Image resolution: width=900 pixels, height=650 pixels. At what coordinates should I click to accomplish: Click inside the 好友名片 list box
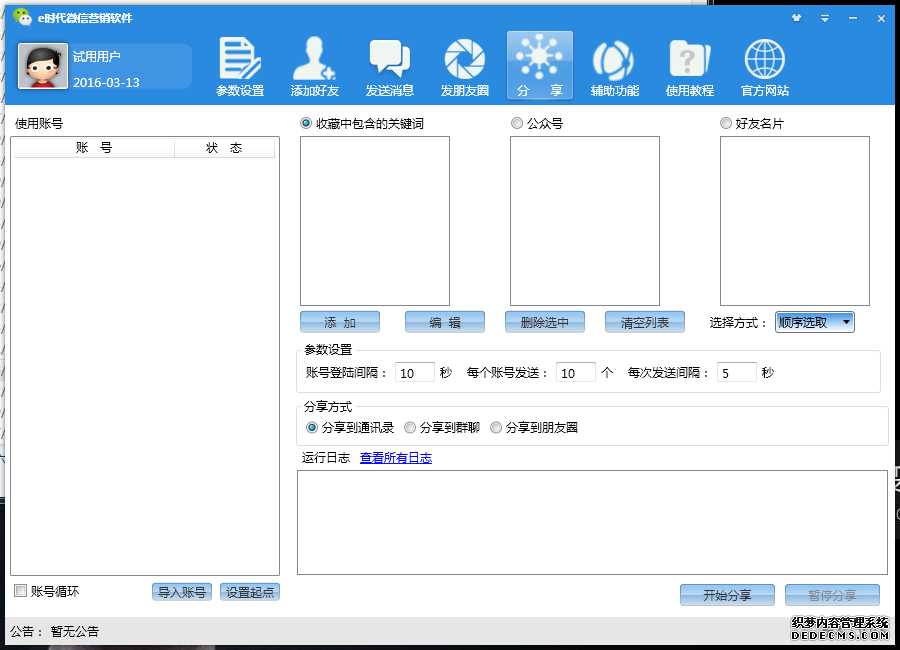(x=795, y=221)
